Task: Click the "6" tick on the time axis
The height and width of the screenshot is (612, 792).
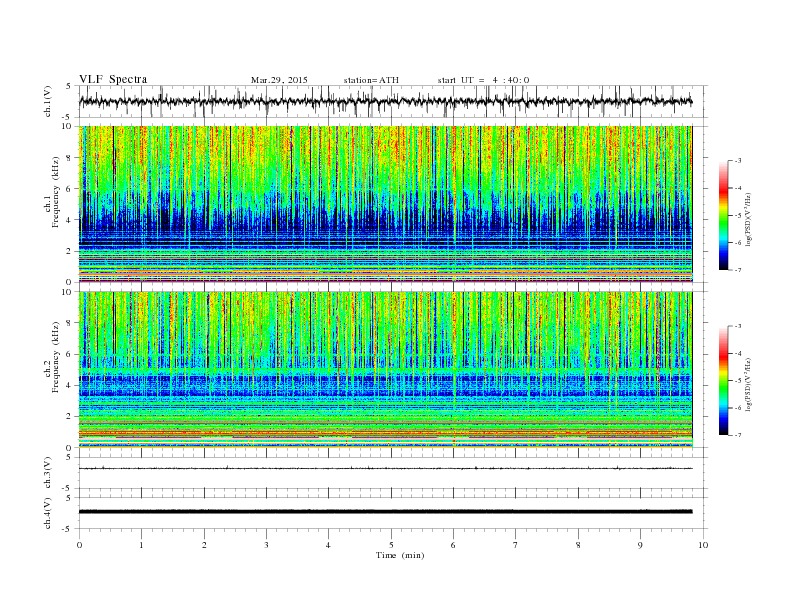Action: pos(453,545)
